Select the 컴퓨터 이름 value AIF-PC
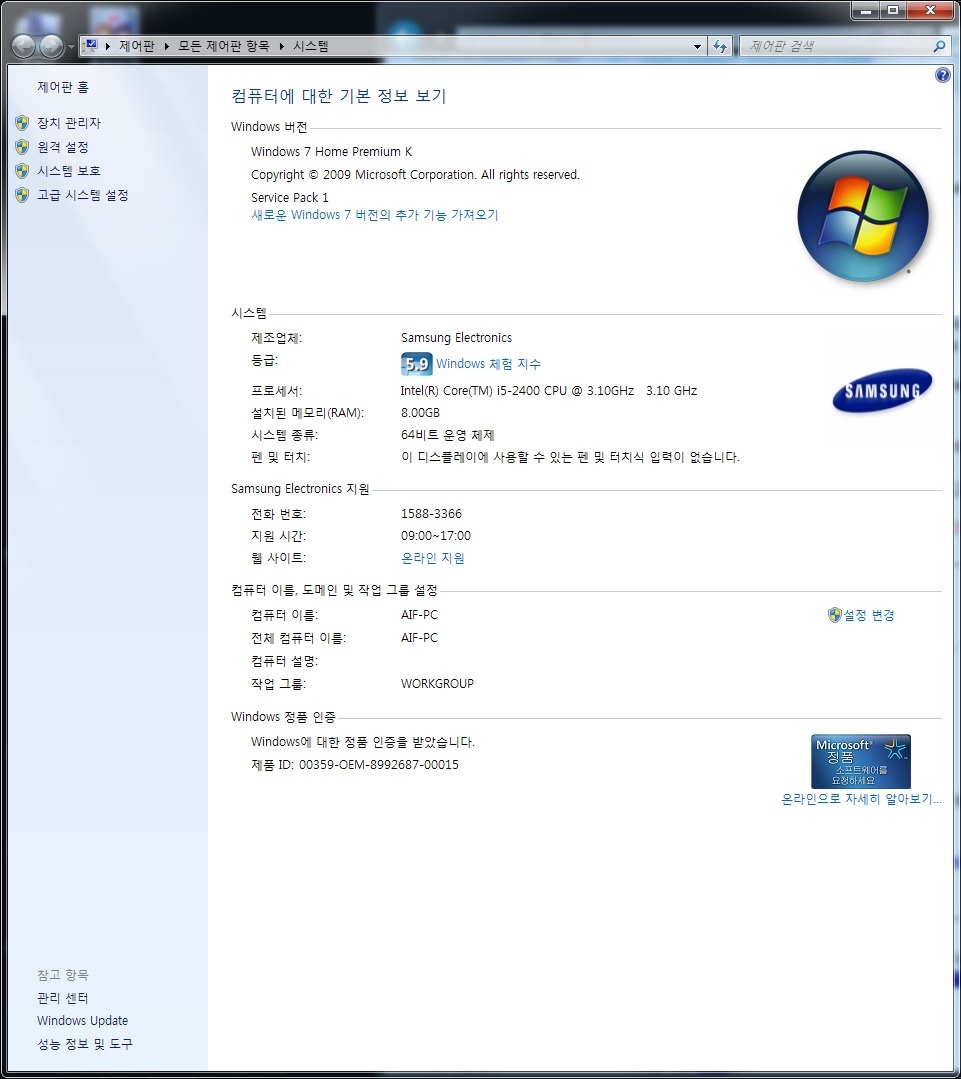 click(x=419, y=615)
